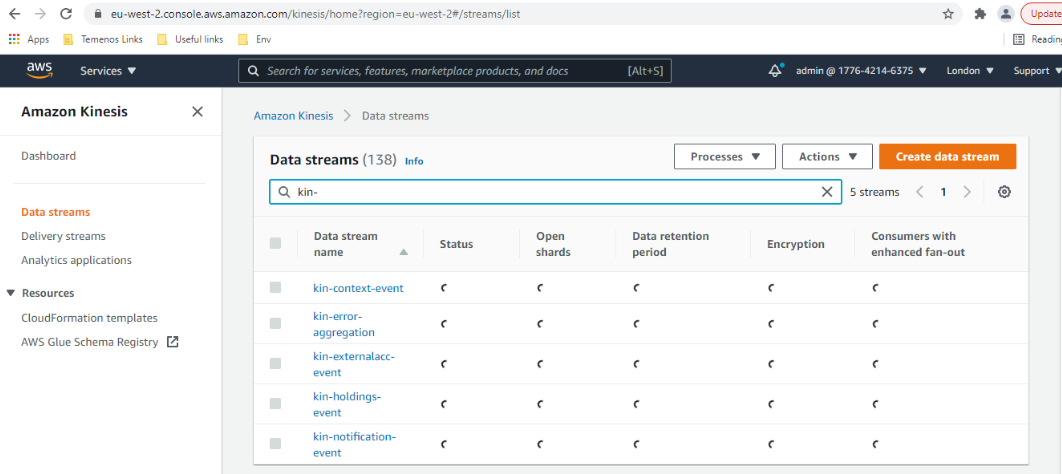Tick the checkbox for kin-holdings-event
The width and height of the screenshot is (1062, 474).
276,403
